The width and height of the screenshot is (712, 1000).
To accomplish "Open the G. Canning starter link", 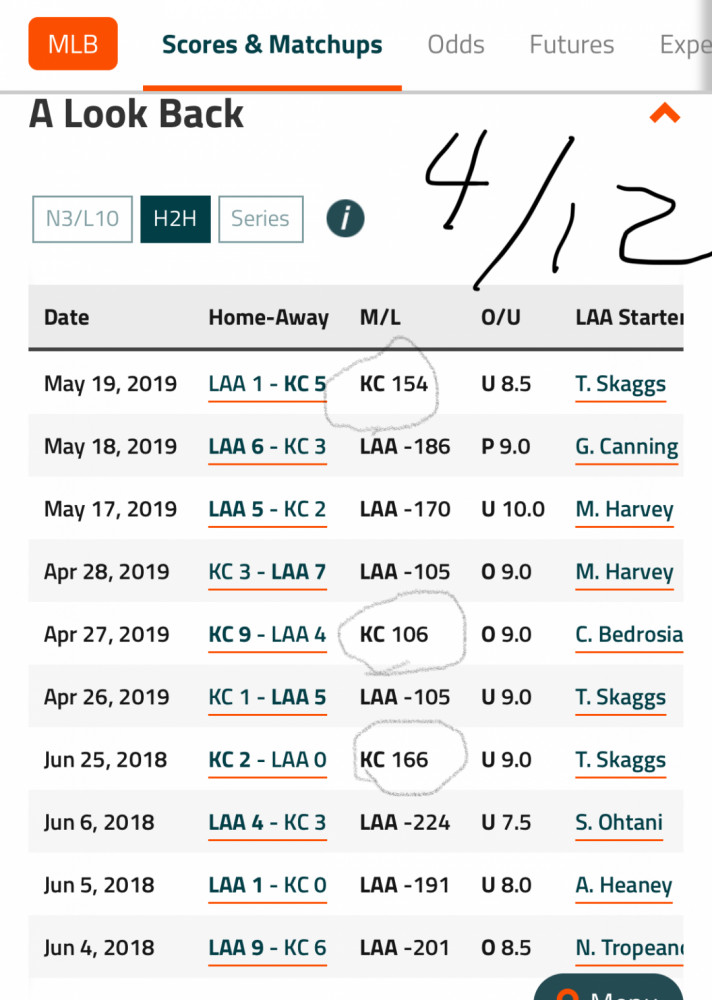I will (627, 446).
